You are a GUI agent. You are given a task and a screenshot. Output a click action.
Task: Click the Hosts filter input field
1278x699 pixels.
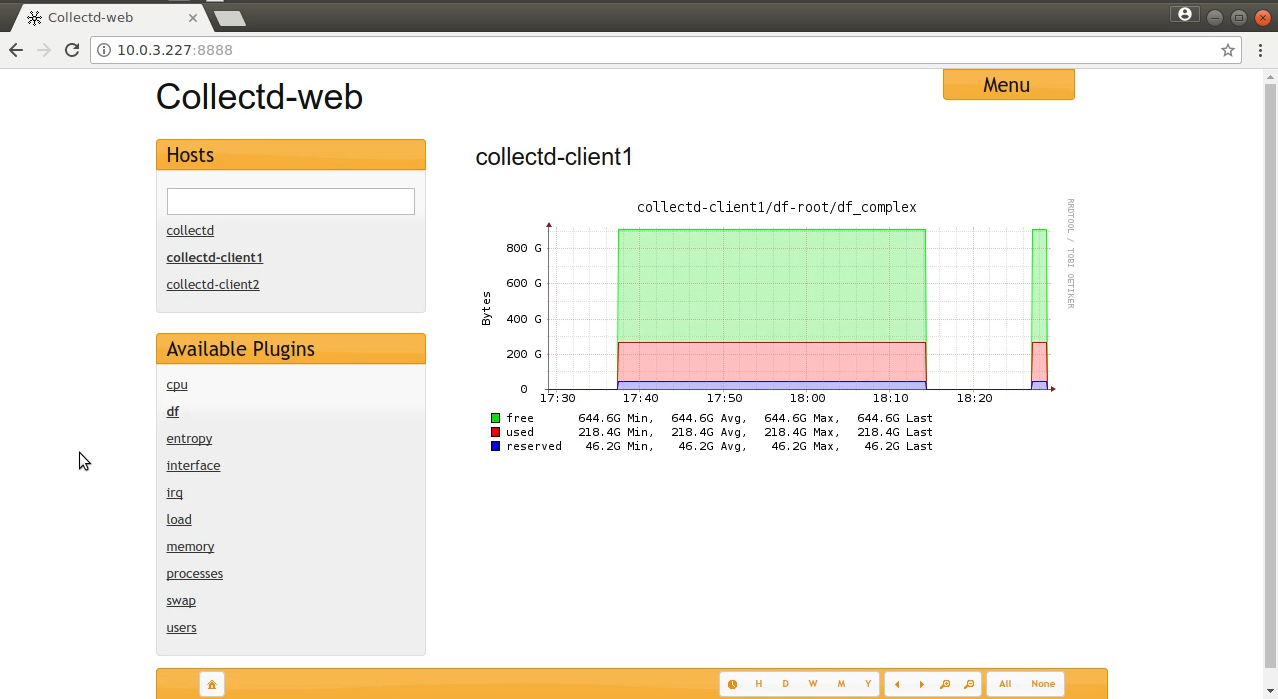[x=291, y=201]
